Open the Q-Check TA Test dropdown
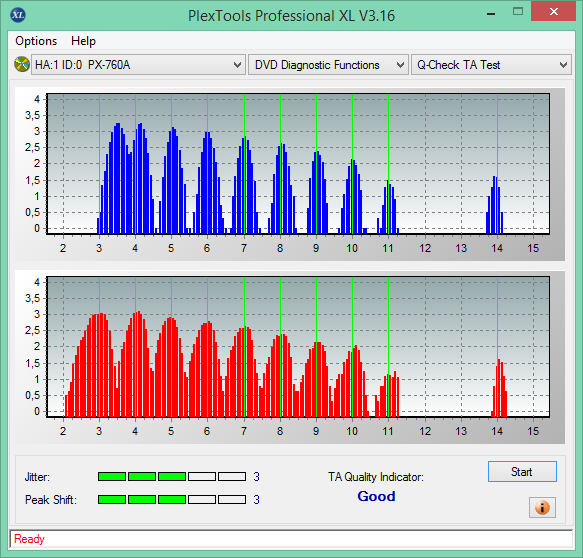Viewport: 583px width, 558px height. point(491,65)
